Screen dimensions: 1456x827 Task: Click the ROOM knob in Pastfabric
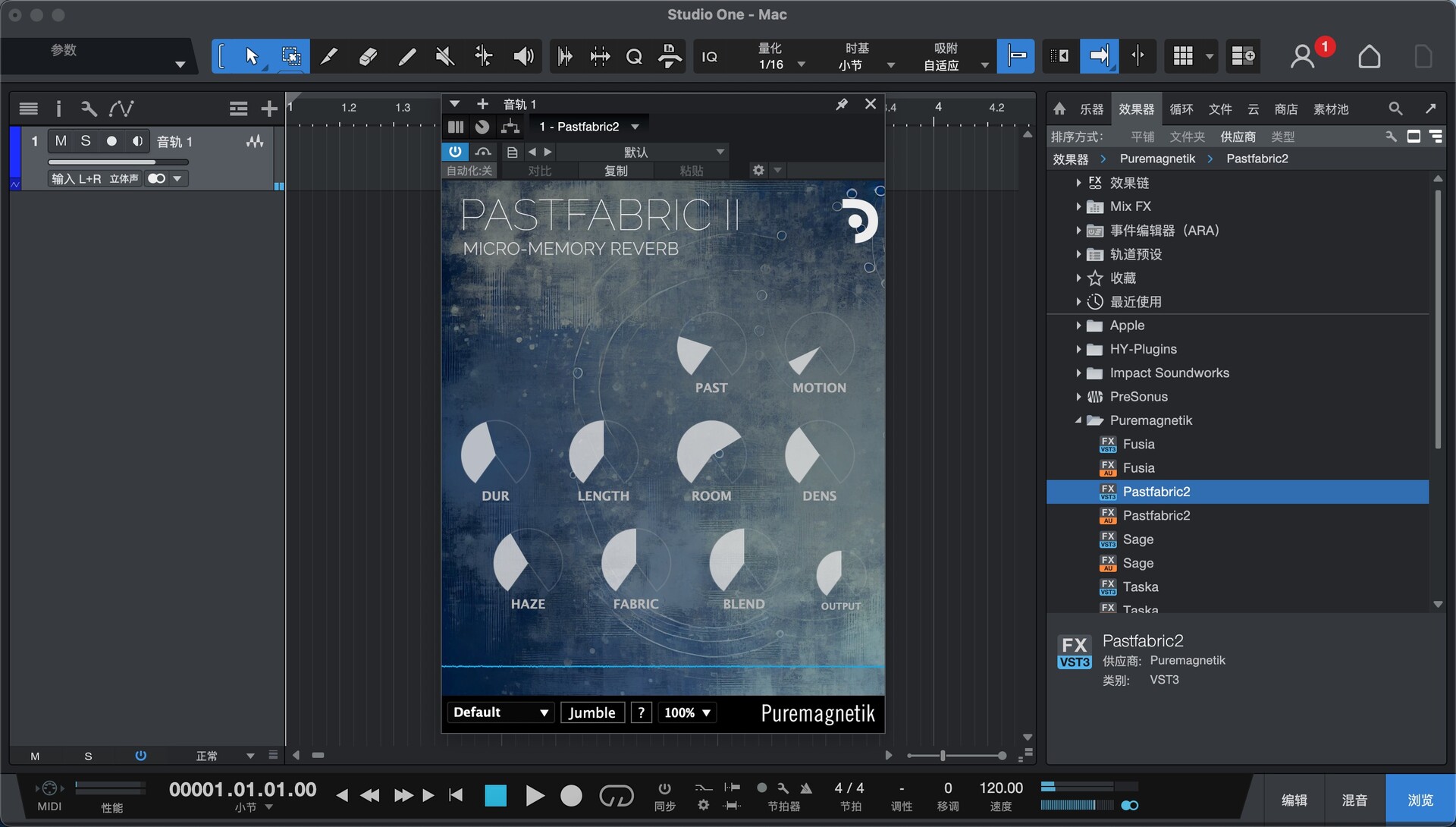[711, 454]
